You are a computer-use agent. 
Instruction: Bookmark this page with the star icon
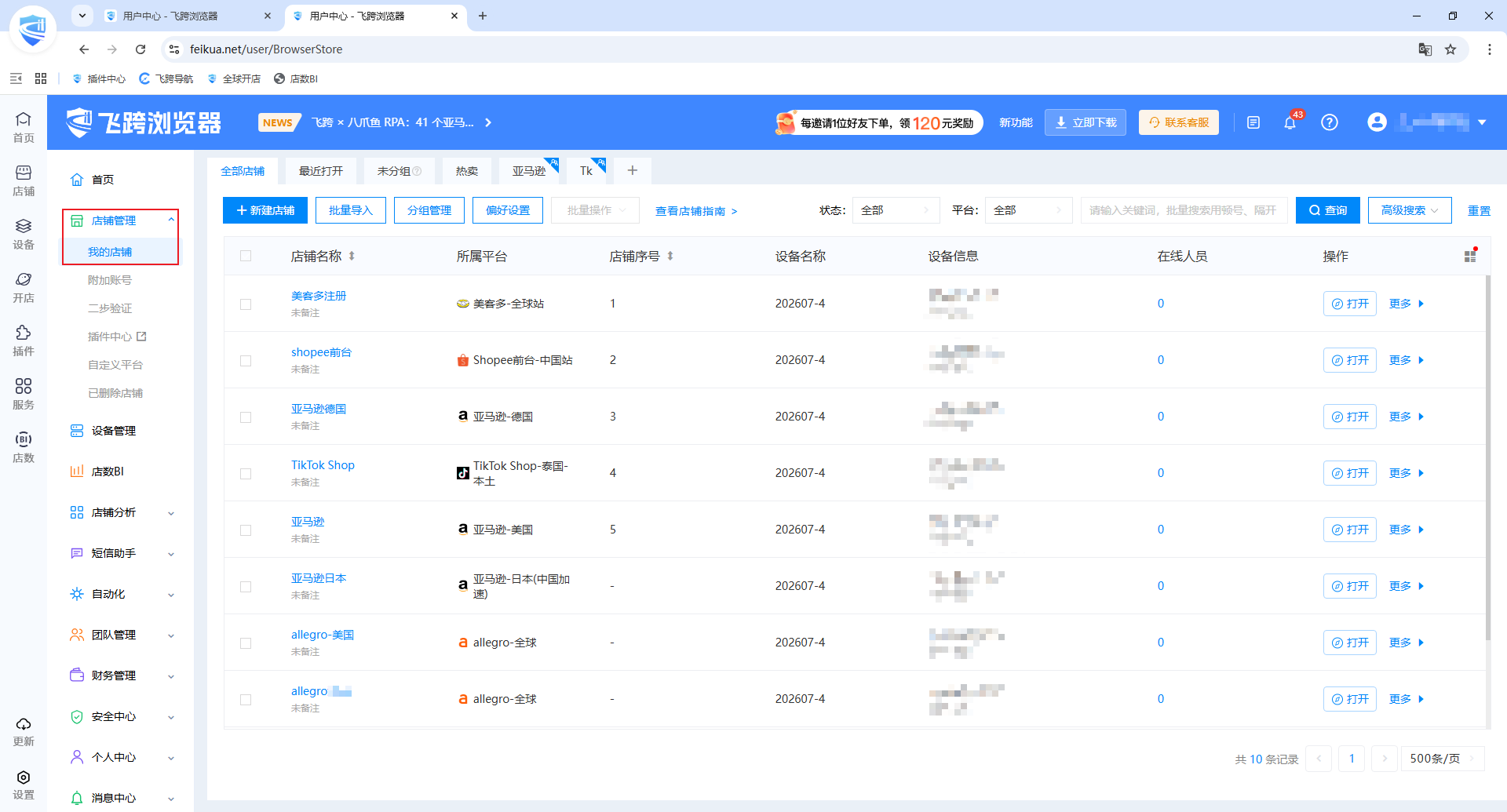(1450, 49)
